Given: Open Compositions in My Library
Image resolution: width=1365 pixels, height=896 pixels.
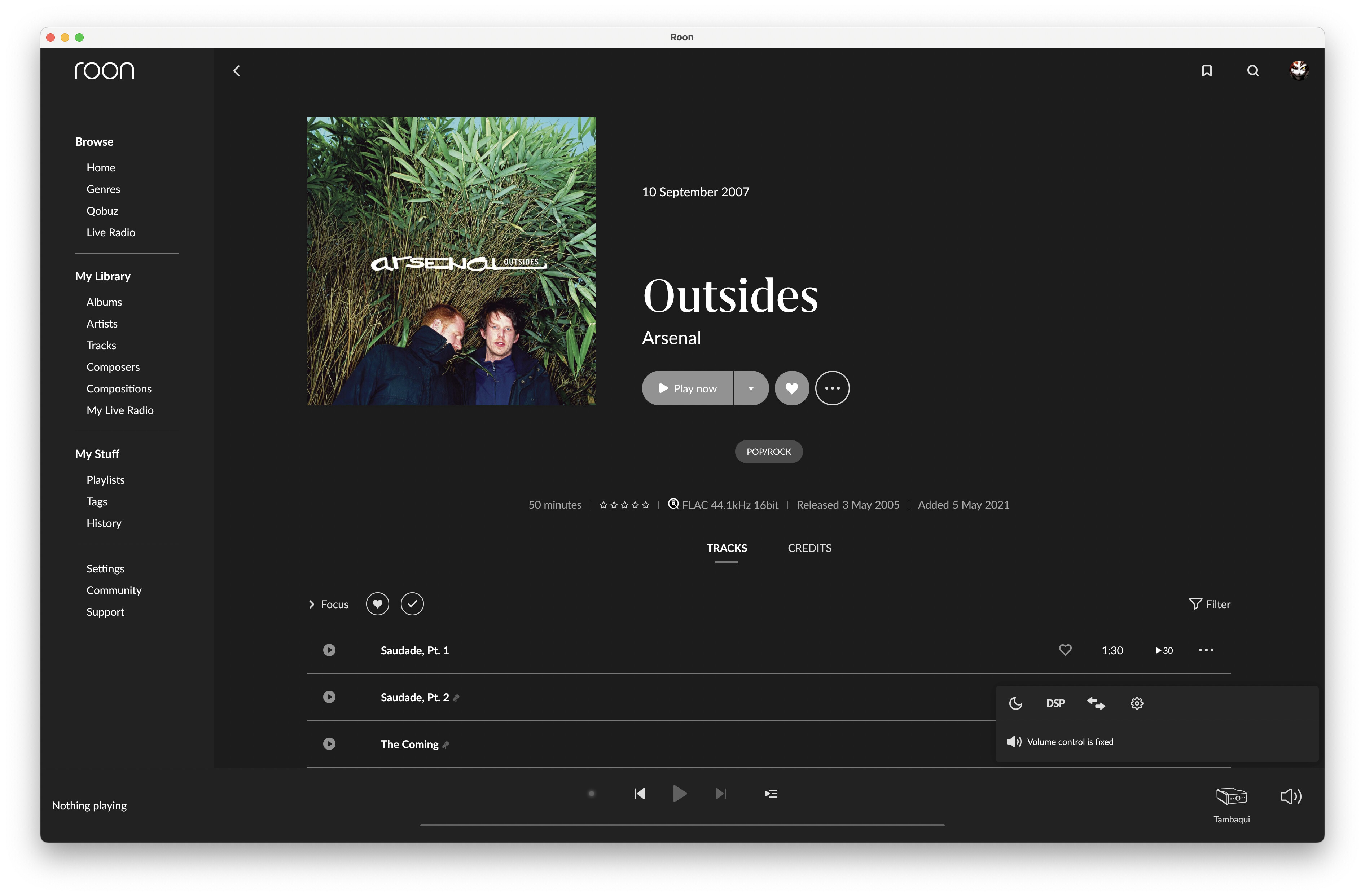Looking at the screenshot, I should [x=119, y=388].
